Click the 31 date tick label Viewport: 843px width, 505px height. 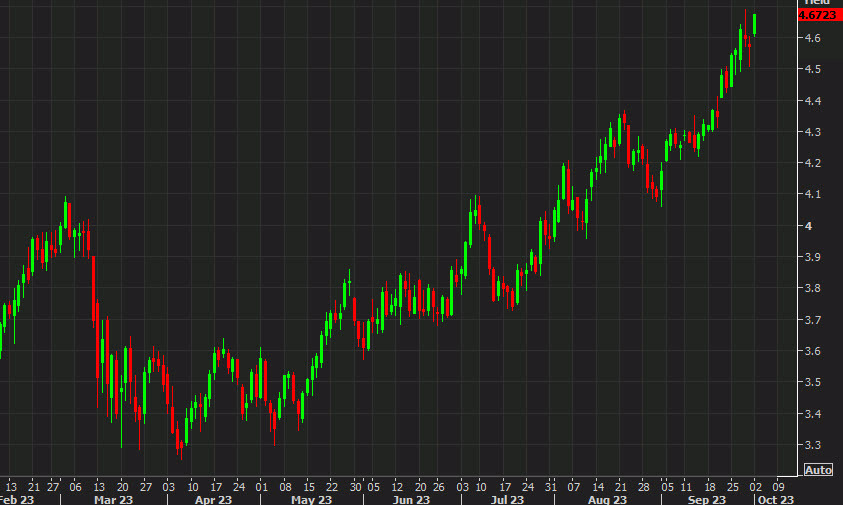pyautogui.click(x=550, y=487)
